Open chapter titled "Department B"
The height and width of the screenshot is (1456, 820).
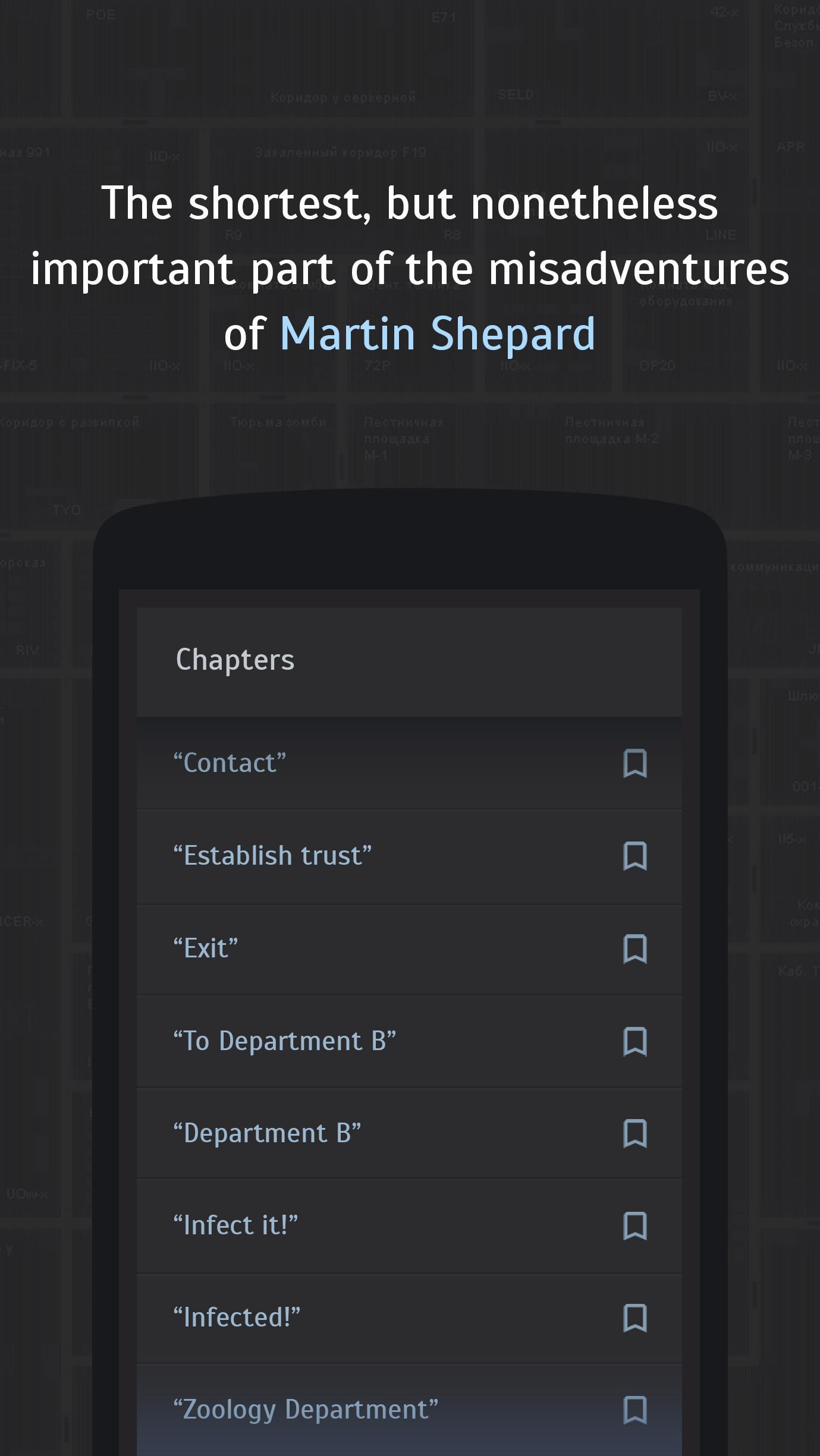click(x=267, y=1133)
